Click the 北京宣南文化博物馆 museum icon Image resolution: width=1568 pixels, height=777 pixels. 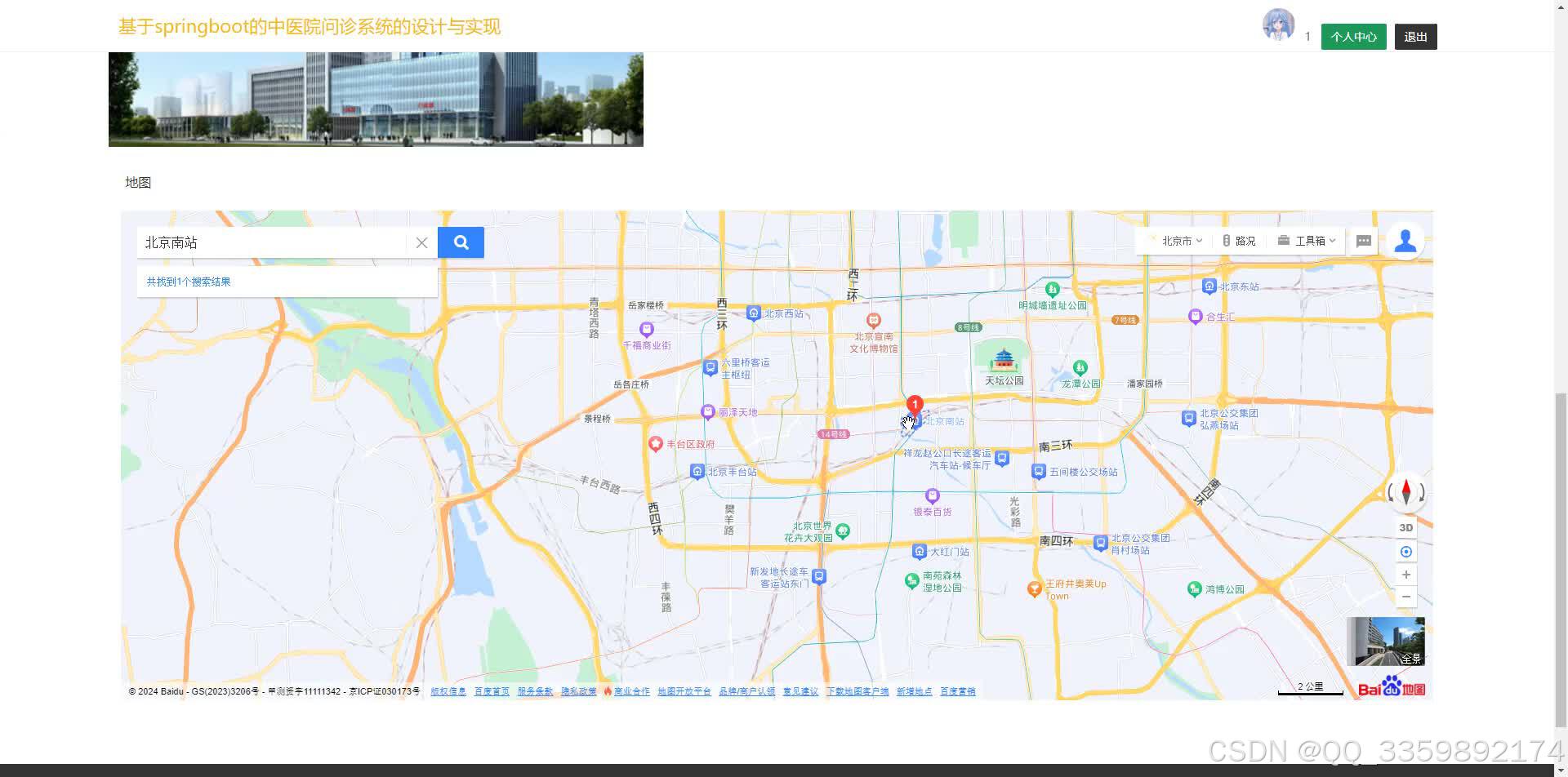pyautogui.click(x=874, y=321)
